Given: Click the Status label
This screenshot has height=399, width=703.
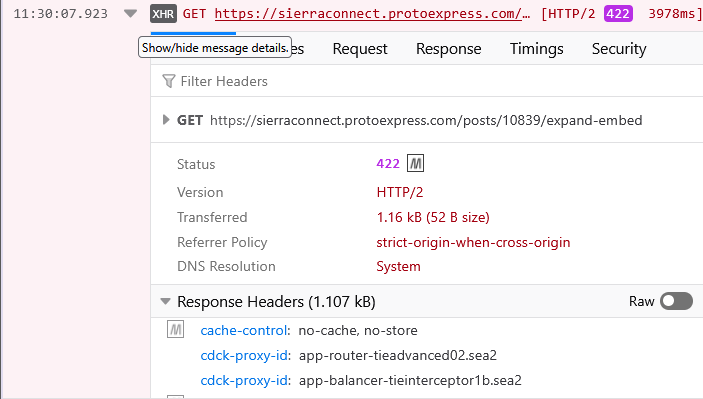Looking at the screenshot, I should coord(196,165).
